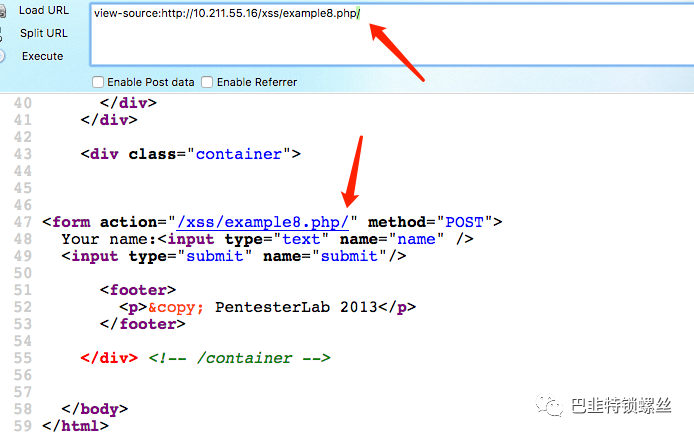This screenshot has width=694, height=437.
Task: Click the Load URL button
Action: [43, 10]
